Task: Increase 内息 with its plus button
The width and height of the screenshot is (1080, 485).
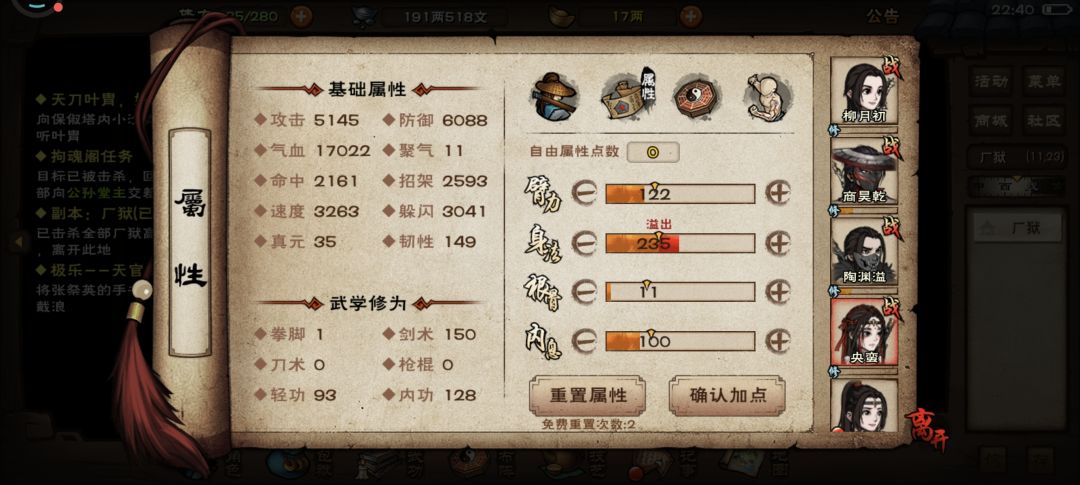Action: (x=778, y=340)
